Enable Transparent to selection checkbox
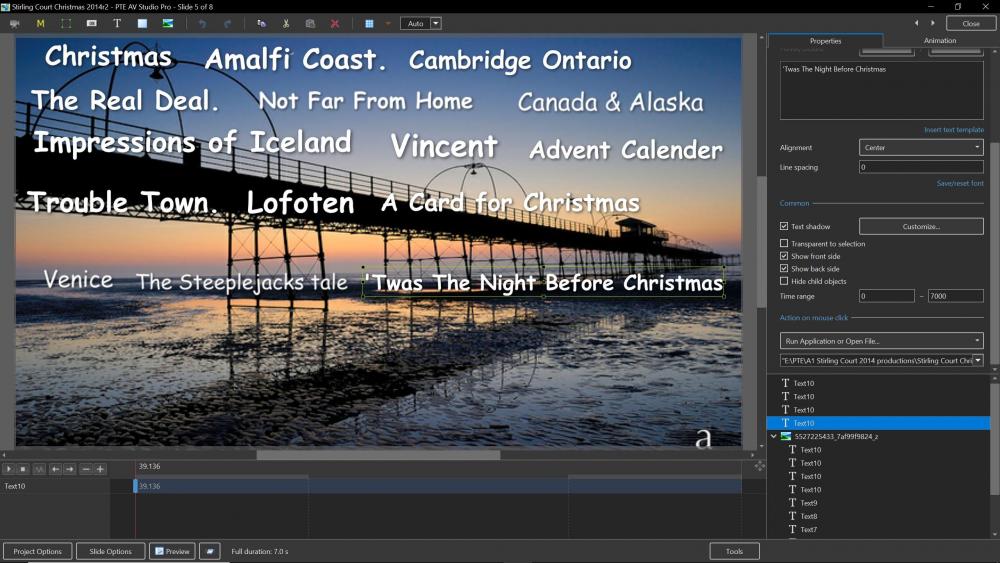 click(784, 244)
